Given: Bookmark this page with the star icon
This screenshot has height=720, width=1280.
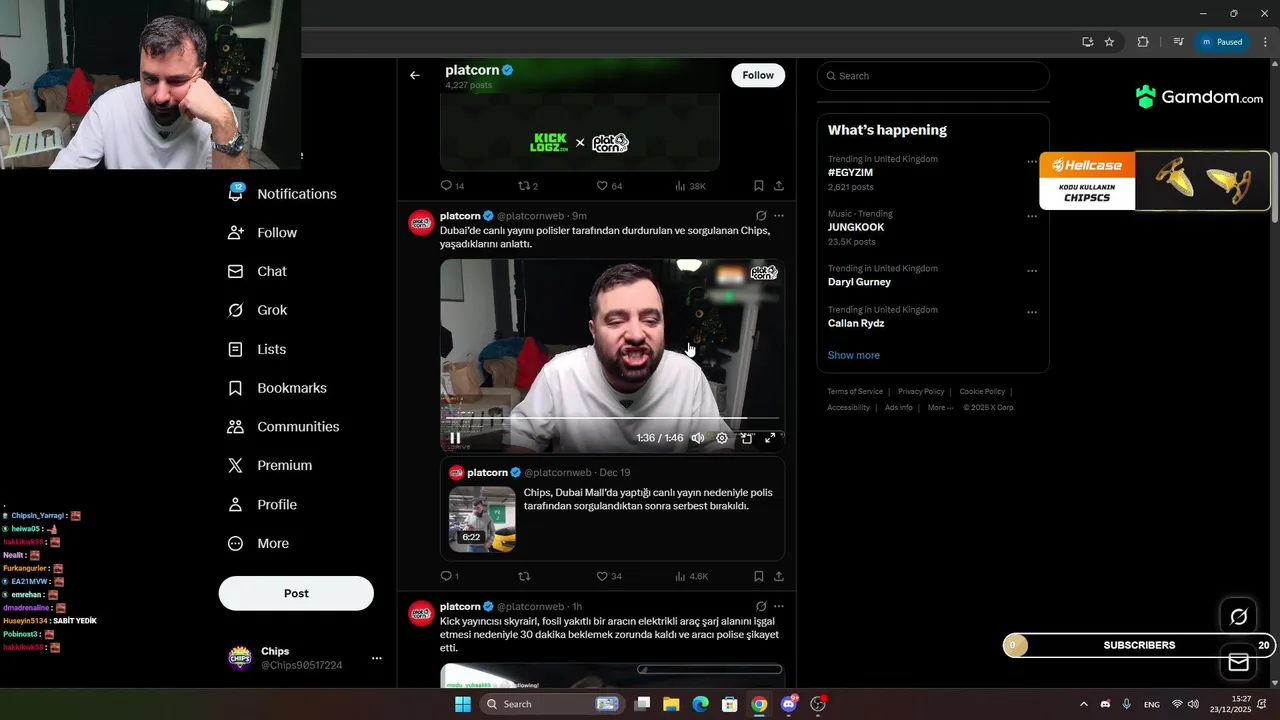Looking at the screenshot, I should pyautogui.click(x=1109, y=42).
